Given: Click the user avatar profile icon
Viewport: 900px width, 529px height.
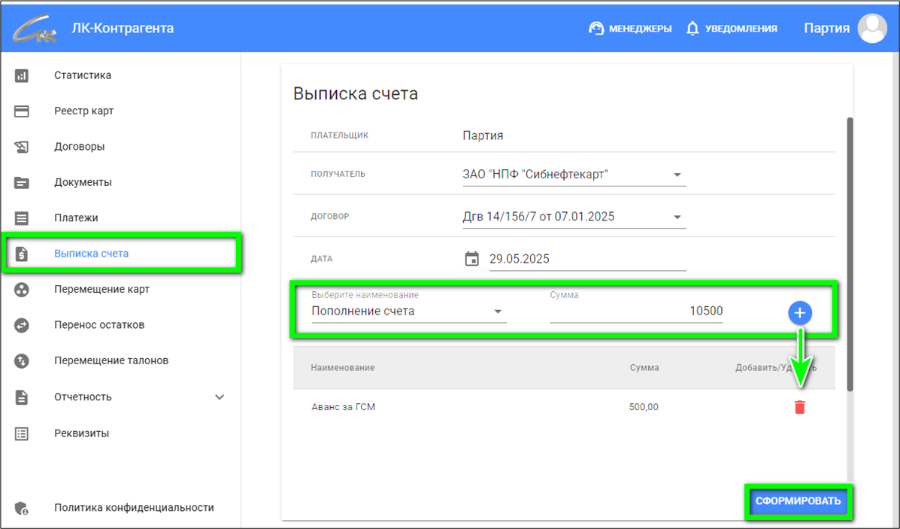Looking at the screenshot, I should click(x=872, y=28).
